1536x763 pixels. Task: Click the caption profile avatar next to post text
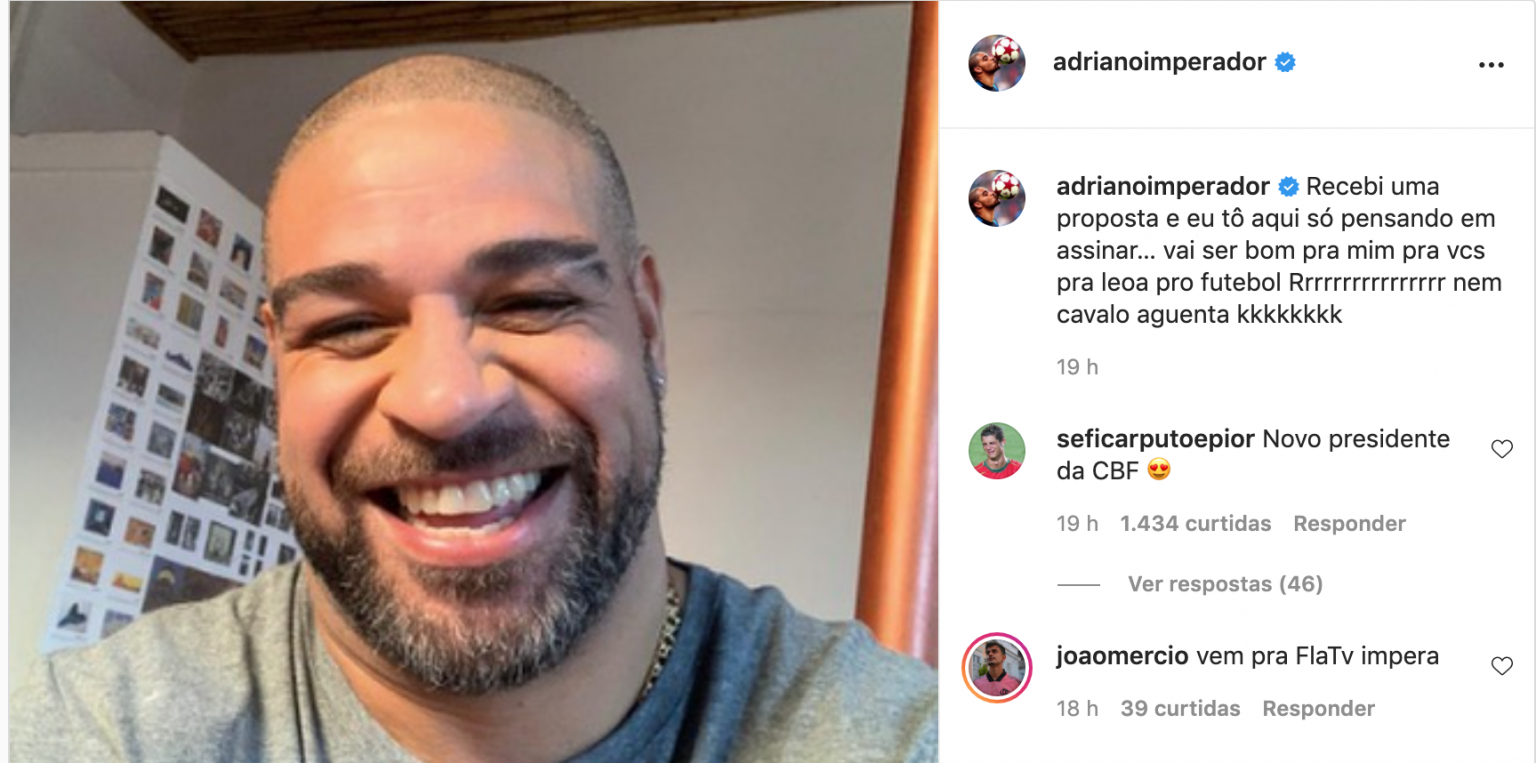(x=997, y=198)
